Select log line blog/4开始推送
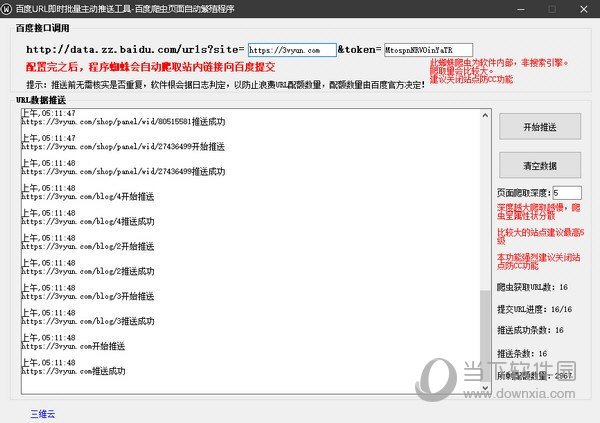Viewport: 600px width, 423px height. click(x=88, y=196)
